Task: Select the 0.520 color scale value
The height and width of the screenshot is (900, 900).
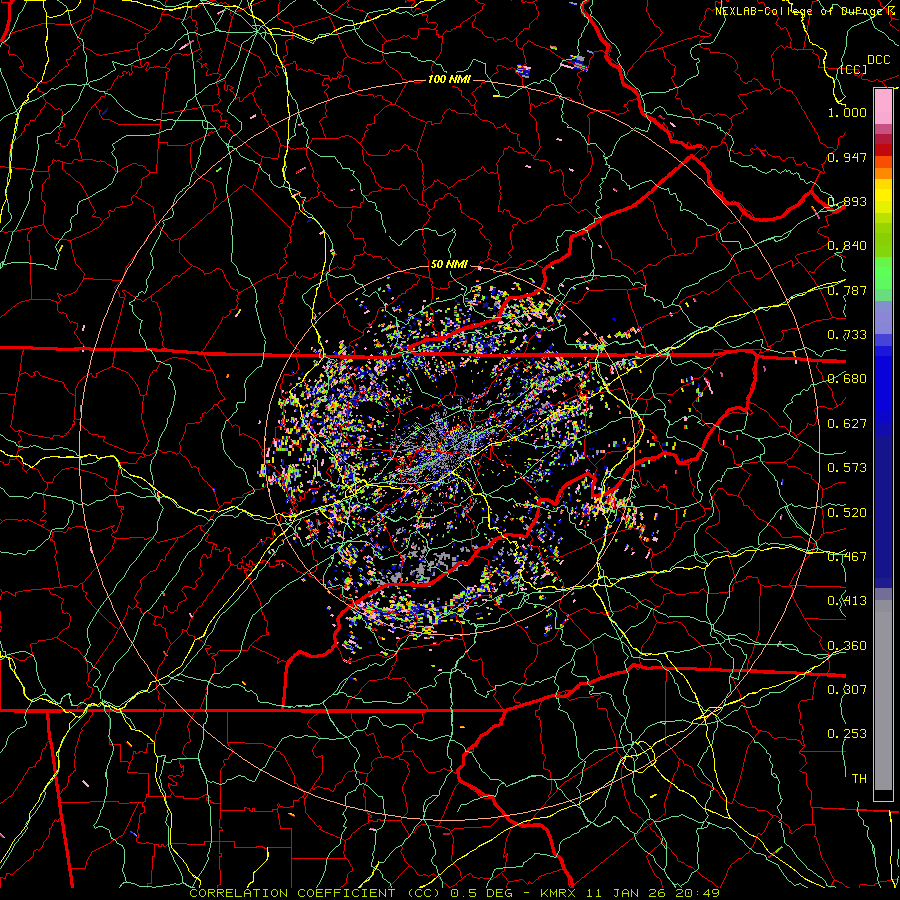Action: (x=847, y=513)
